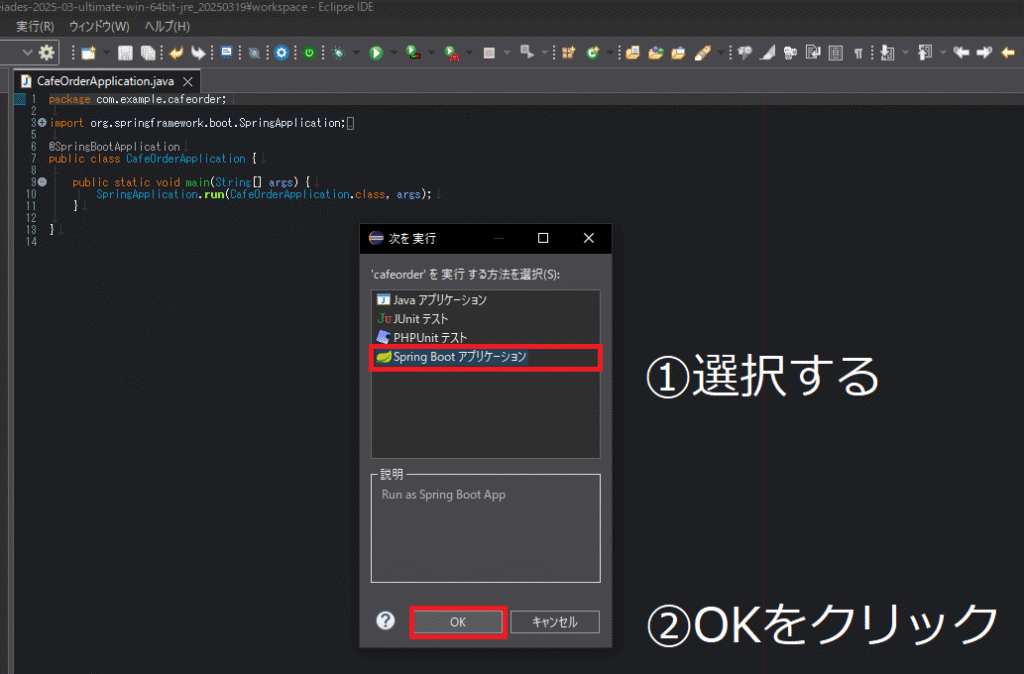Open chevron dropdown left of gear icon
1024x674 pixels.
(x=27, y=52)
